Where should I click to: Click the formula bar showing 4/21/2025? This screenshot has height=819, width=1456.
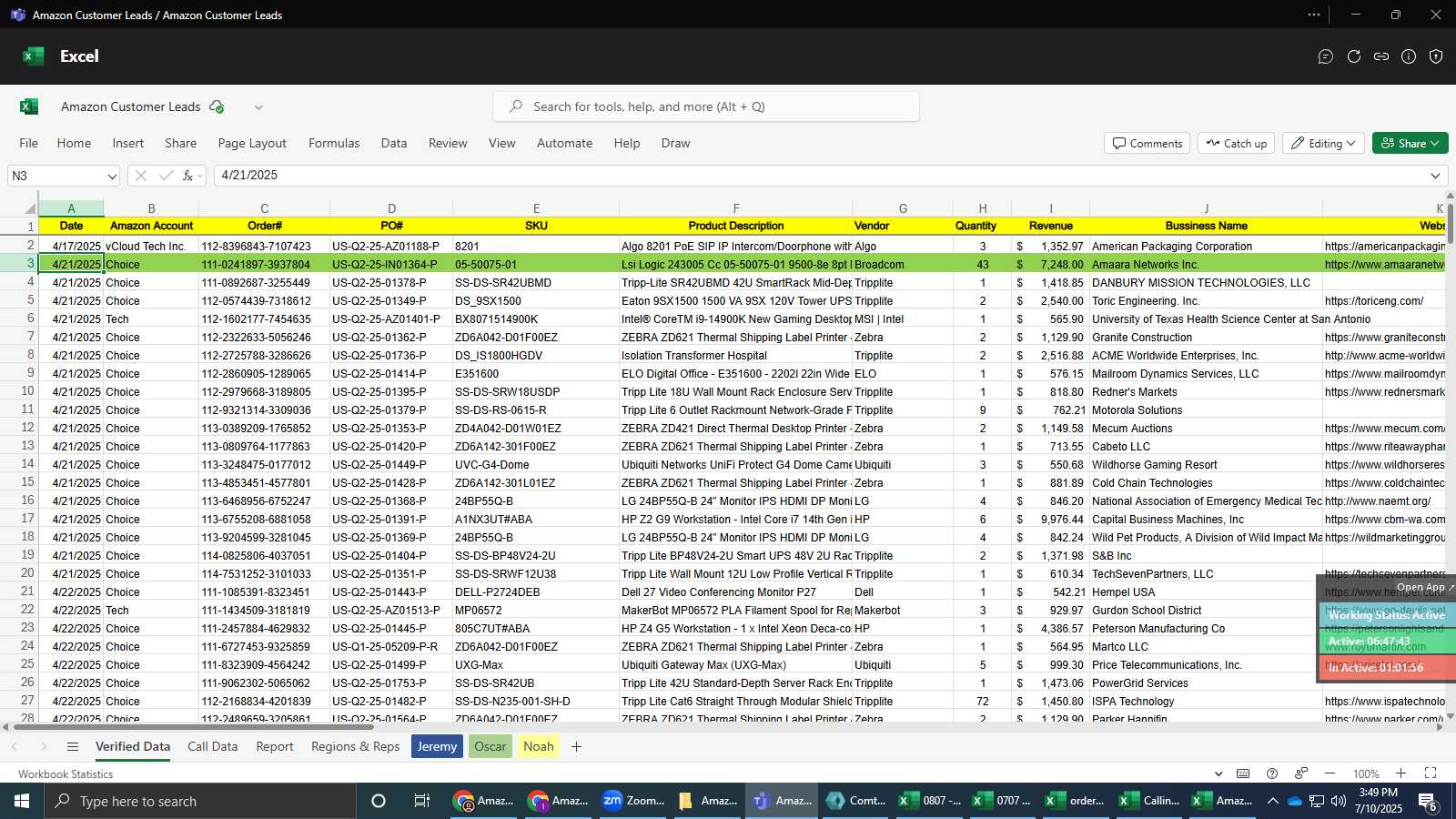830,176
